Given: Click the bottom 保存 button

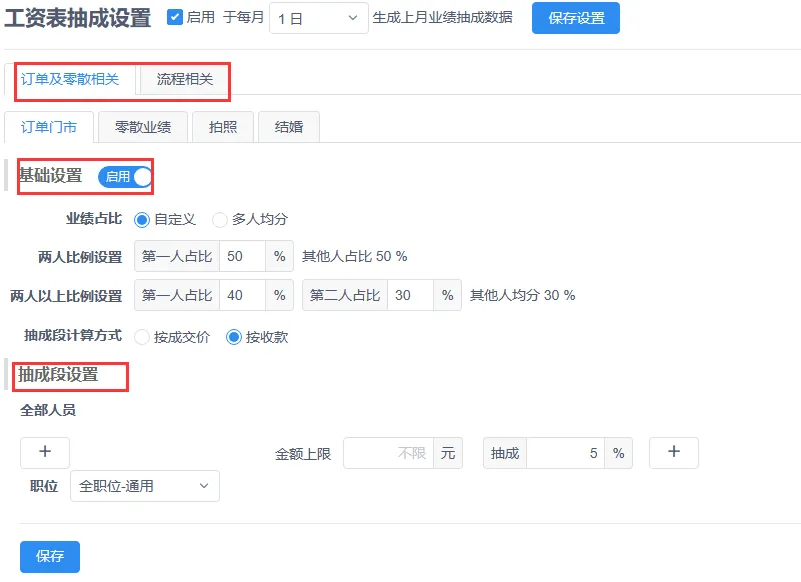Looking at the screenshot, I should (x=50, y=556).
